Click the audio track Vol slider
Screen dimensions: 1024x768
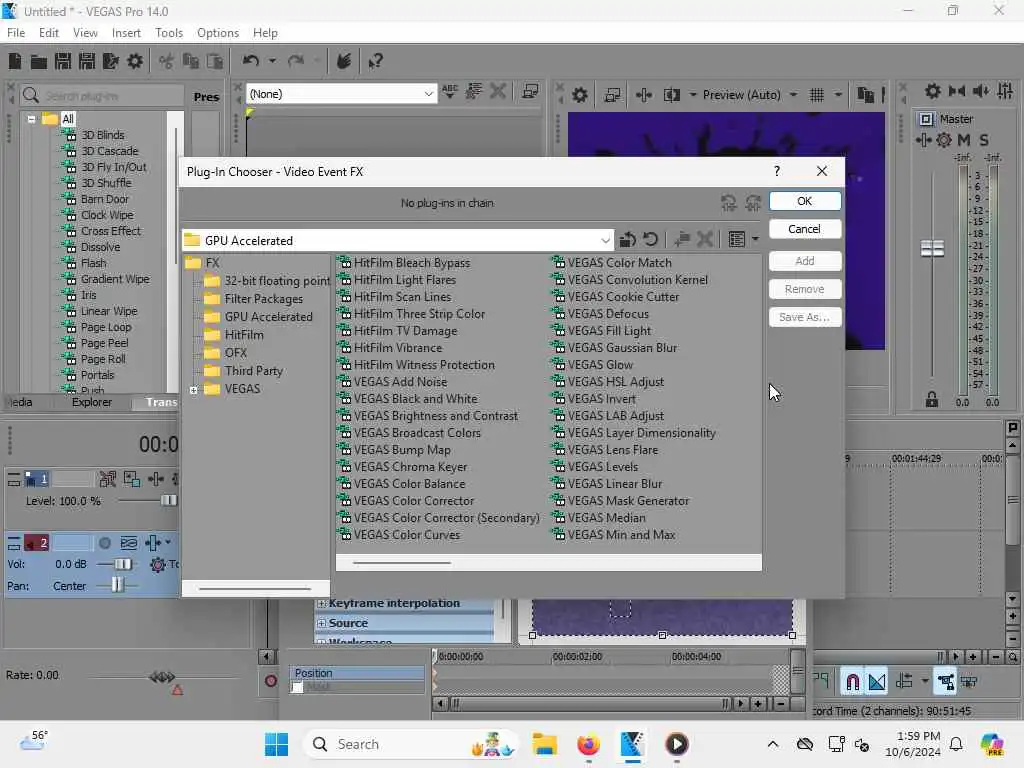122,564
